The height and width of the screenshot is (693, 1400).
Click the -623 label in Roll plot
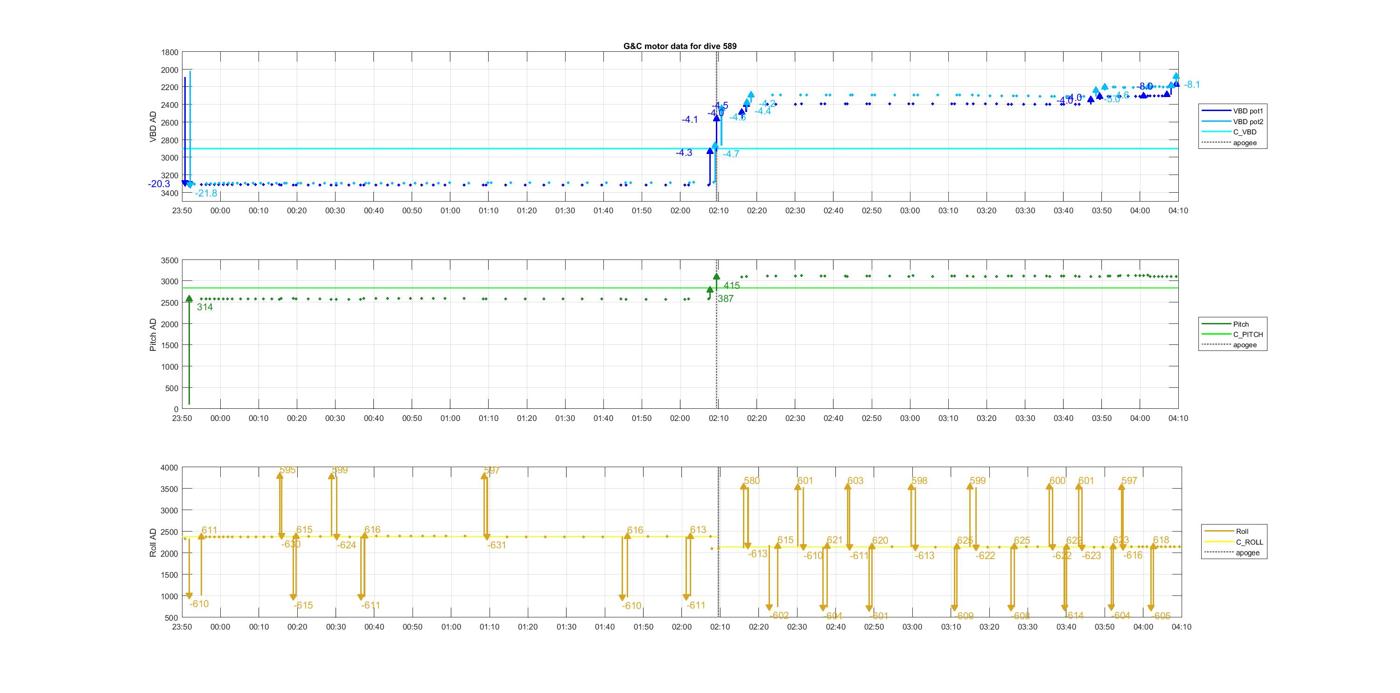click(x=1092, y=556)
